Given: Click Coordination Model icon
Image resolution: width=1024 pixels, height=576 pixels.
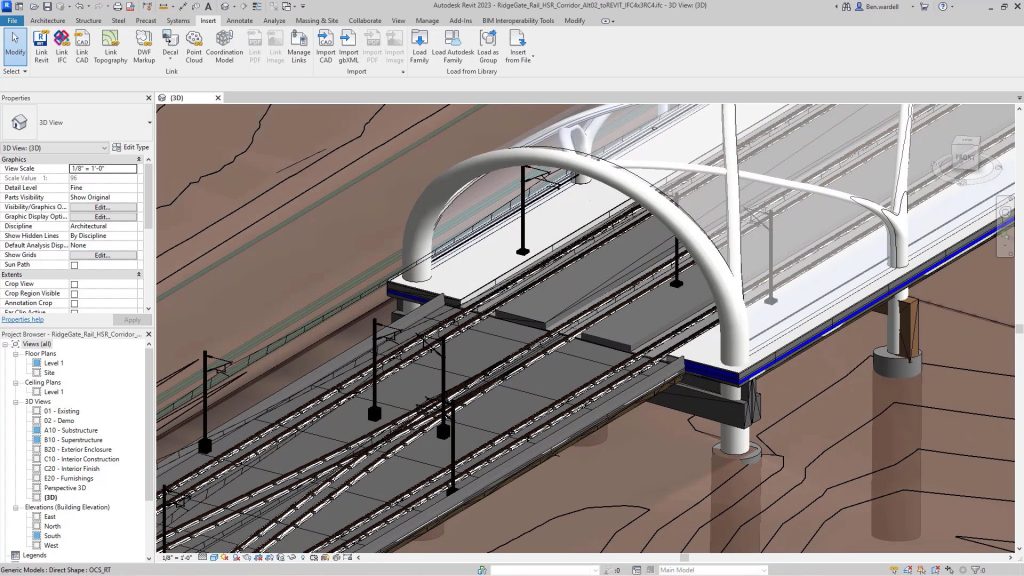Looking at the screenshot, I should [x=224, y=46].
